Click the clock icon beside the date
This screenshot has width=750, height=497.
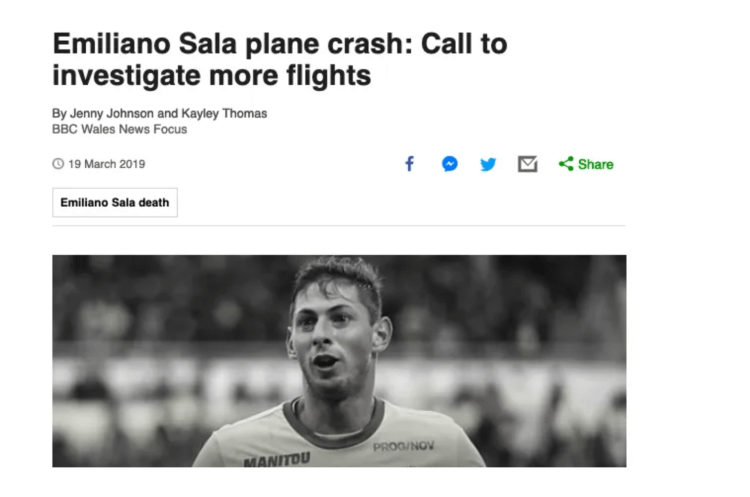click(x=58, y=164)
